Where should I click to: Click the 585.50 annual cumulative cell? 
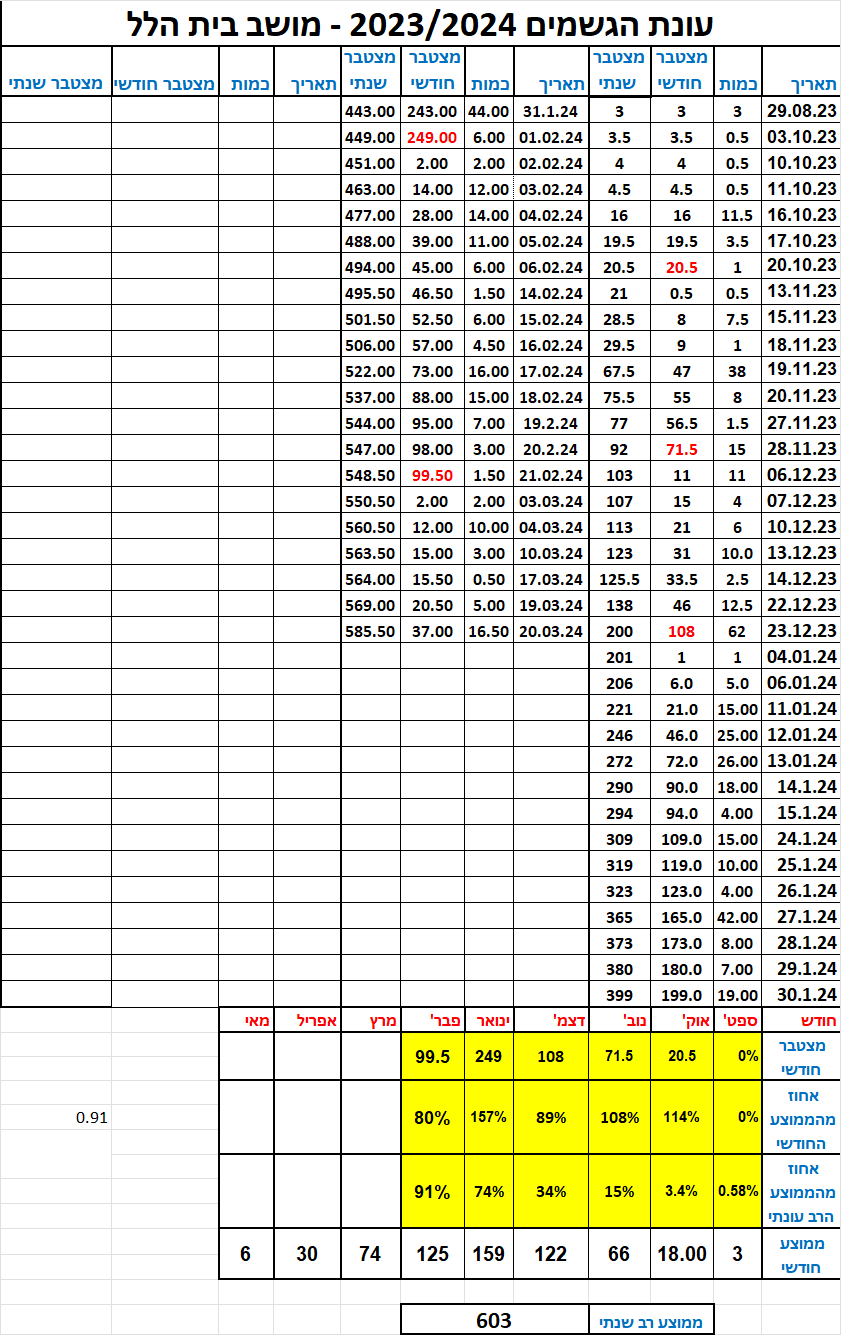(x=370, y=631)
